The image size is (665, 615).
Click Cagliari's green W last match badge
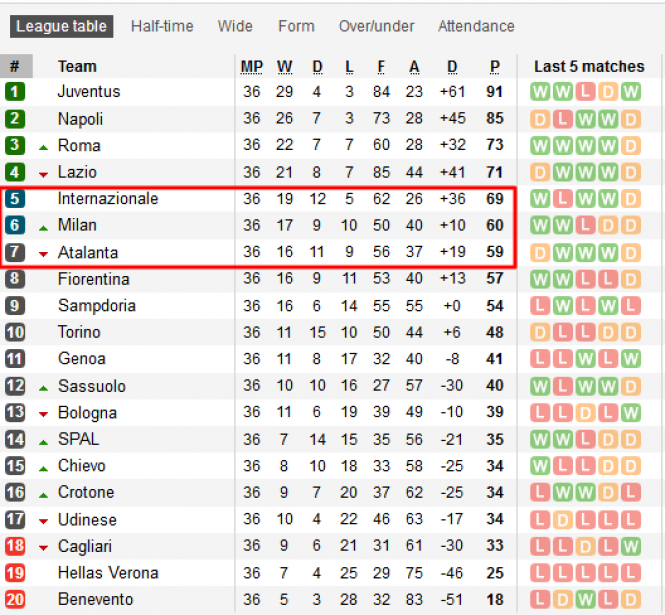pyautogui.click(x=631, y=546)
